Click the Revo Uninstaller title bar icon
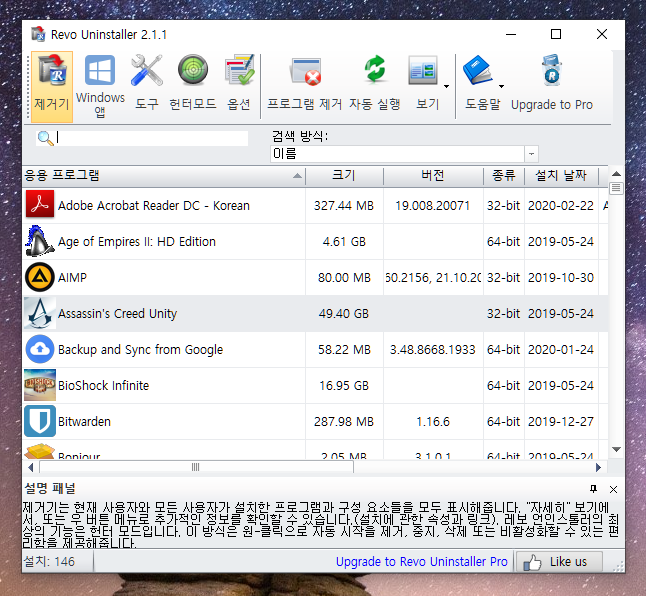646x596 pixels. coord(38,34)
